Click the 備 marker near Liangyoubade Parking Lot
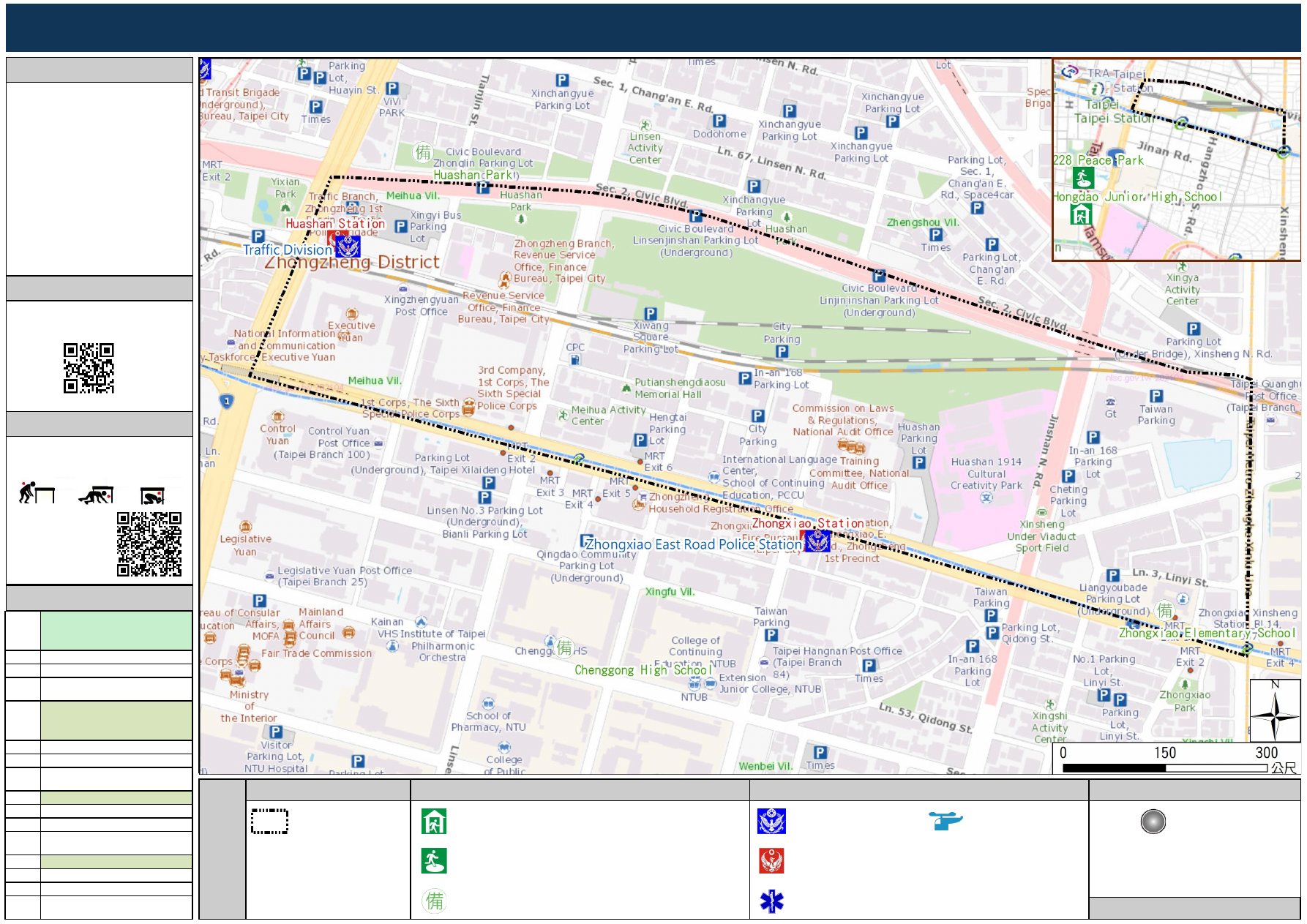Image resolution: width=1307 pixels, height=924 pixels. (x=1164, y=610)
